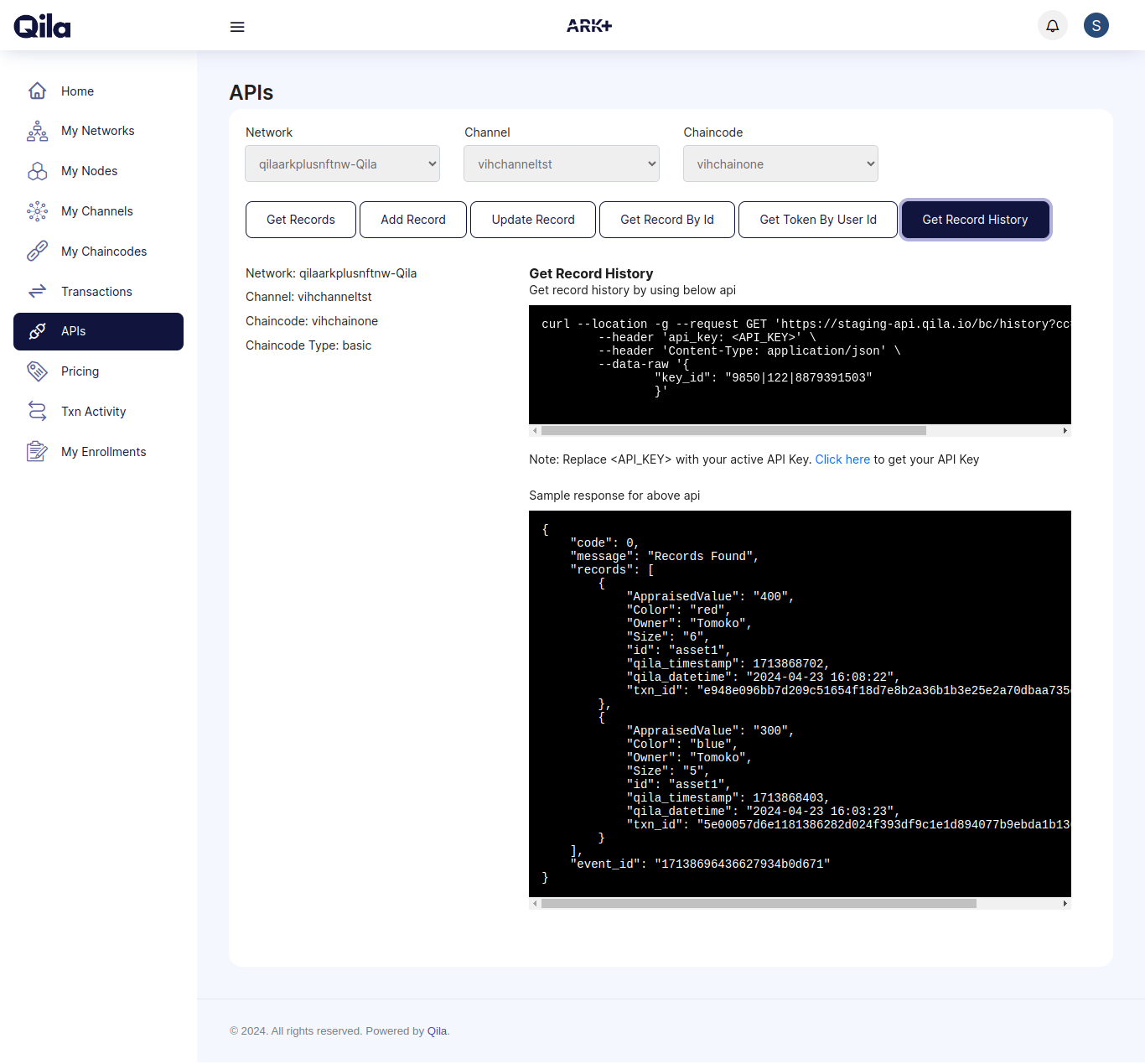Viewport: 1145px width, 1064px height.
Task: Click the ARK+ logo in header
Action: [589, 26]
